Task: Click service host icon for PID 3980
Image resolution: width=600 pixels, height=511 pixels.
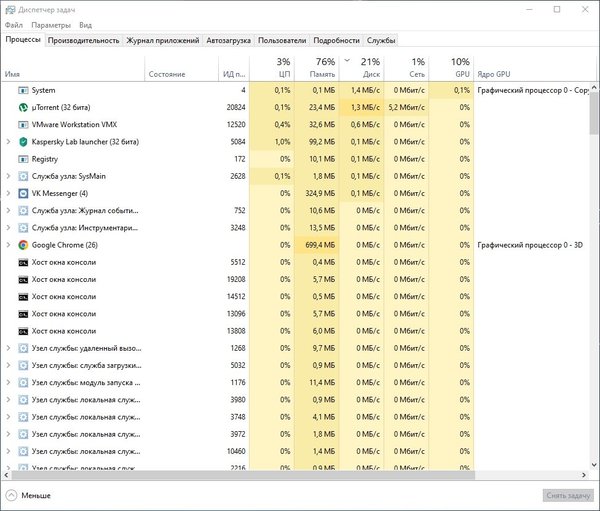Action: [x=23, y=400]
